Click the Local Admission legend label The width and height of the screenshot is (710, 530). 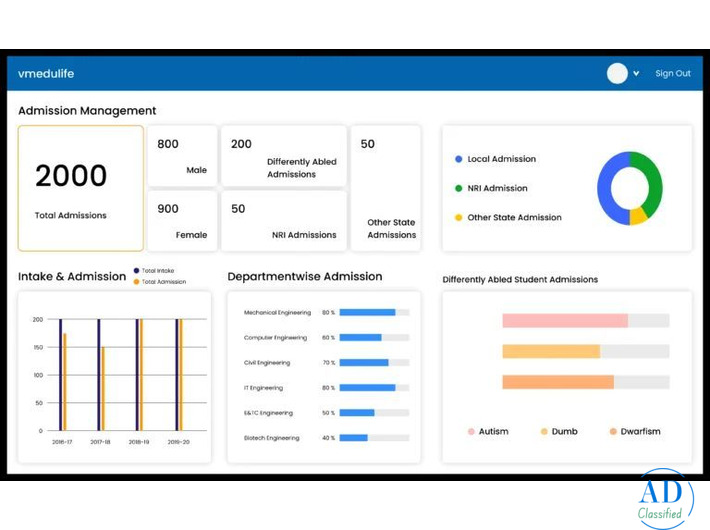point(501,159)
